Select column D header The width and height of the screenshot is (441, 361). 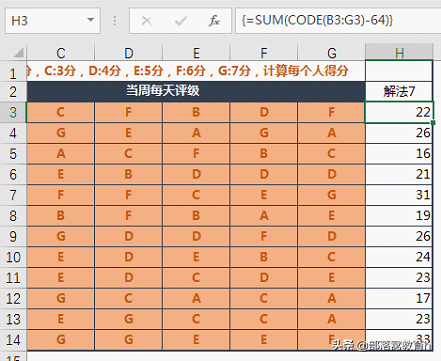click(x=129, y=53)
